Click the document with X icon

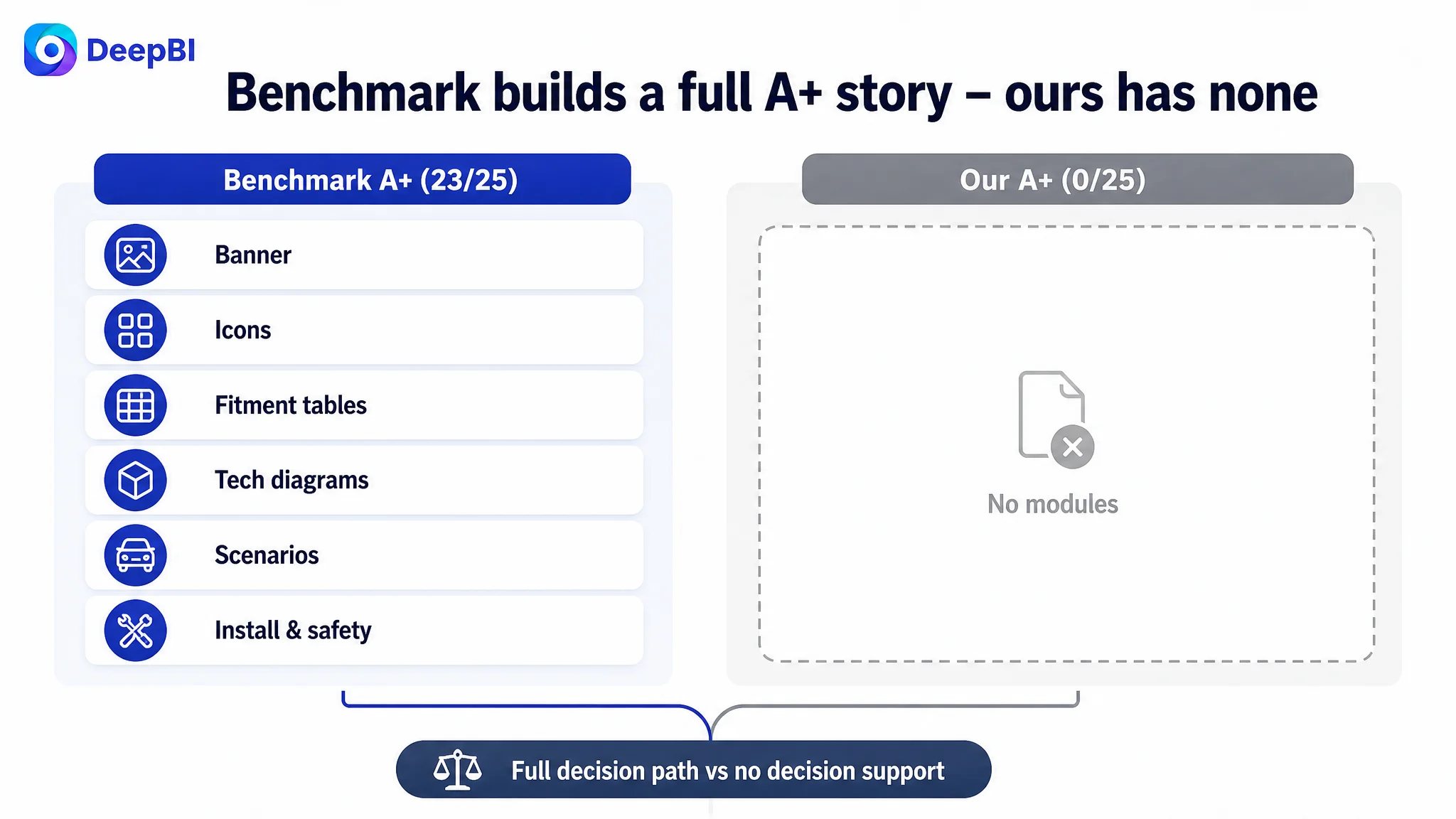click(1056, 419)
